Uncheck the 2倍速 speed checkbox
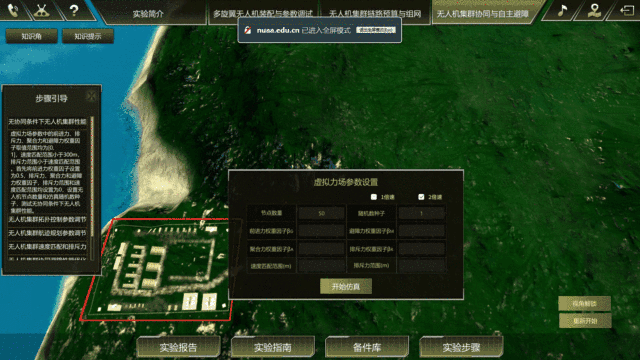Screen dimensions: 640x360 [421, 197]
